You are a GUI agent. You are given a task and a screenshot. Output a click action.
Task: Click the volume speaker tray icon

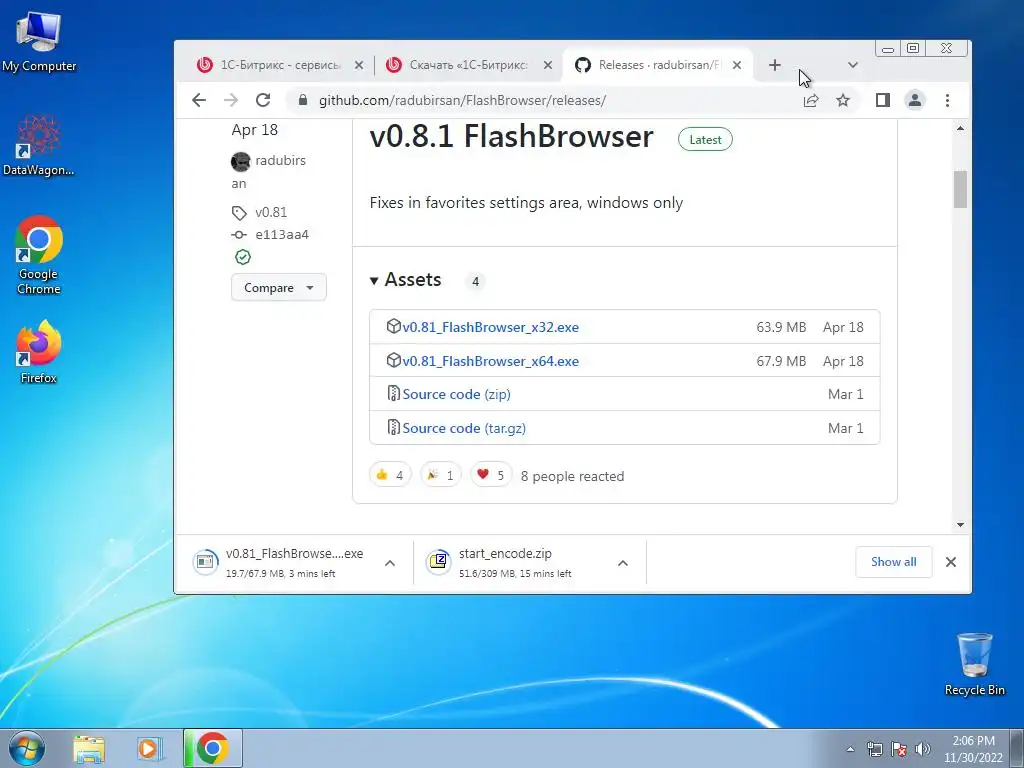(923, 749)
